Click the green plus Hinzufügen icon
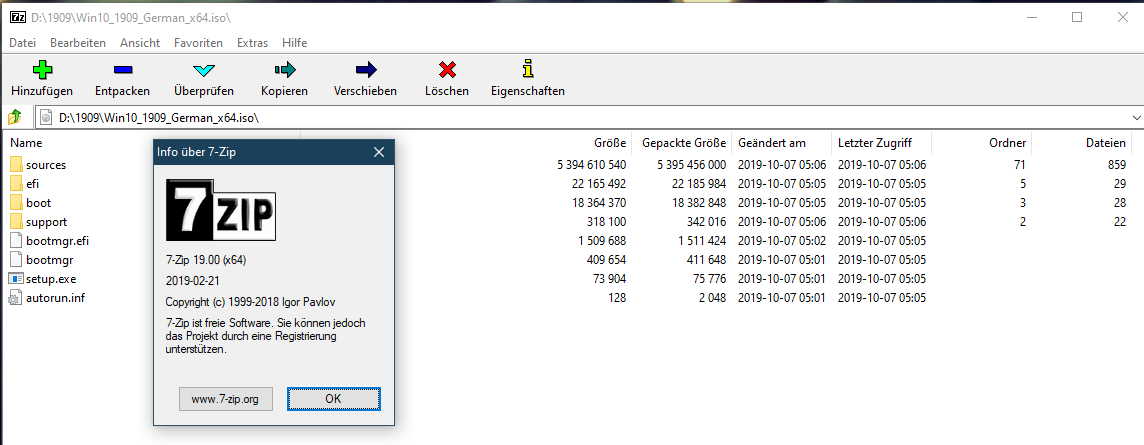Viewport: 1144px width, 445px height. 42,70
